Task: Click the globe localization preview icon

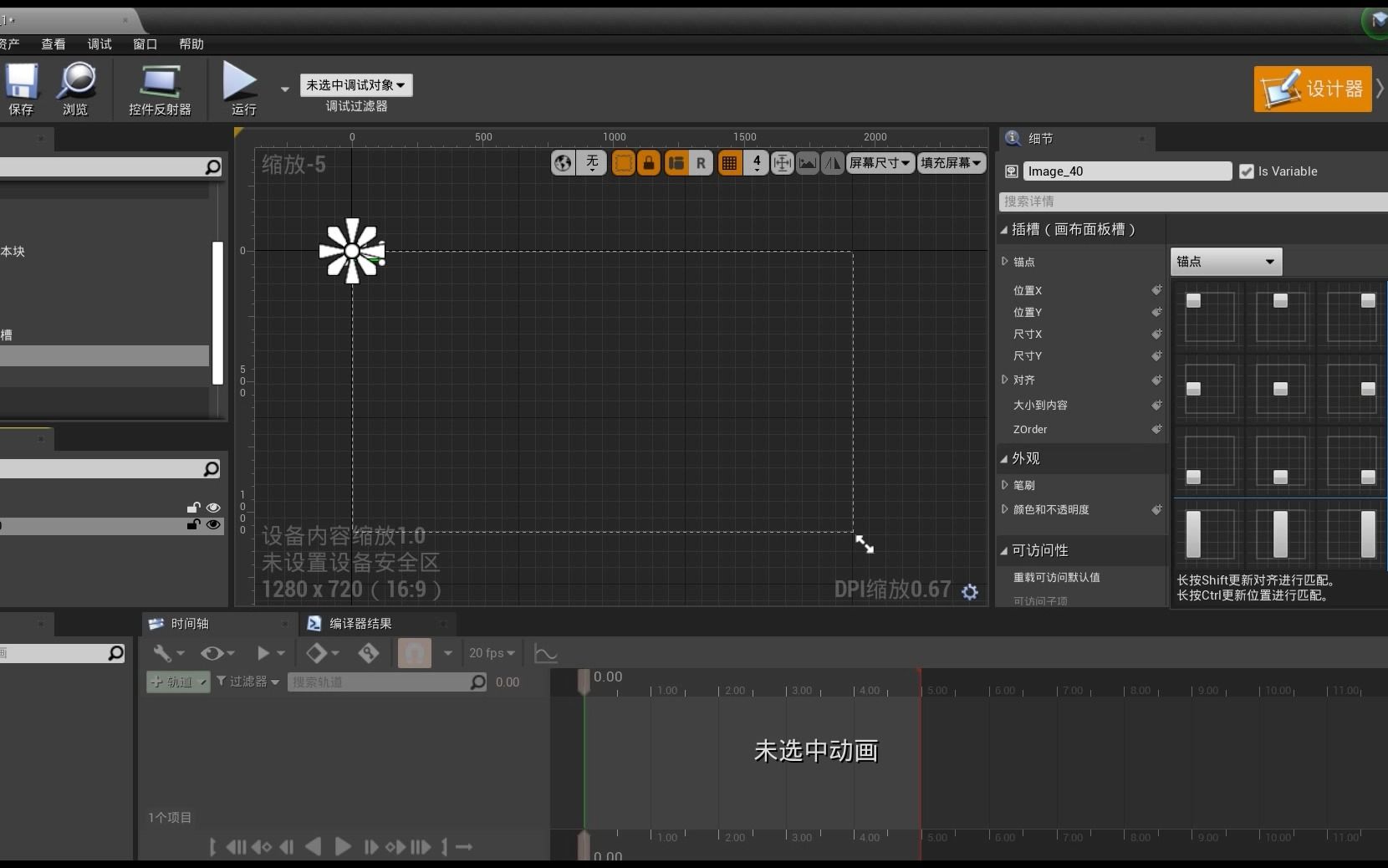Action: click(564, 163)
